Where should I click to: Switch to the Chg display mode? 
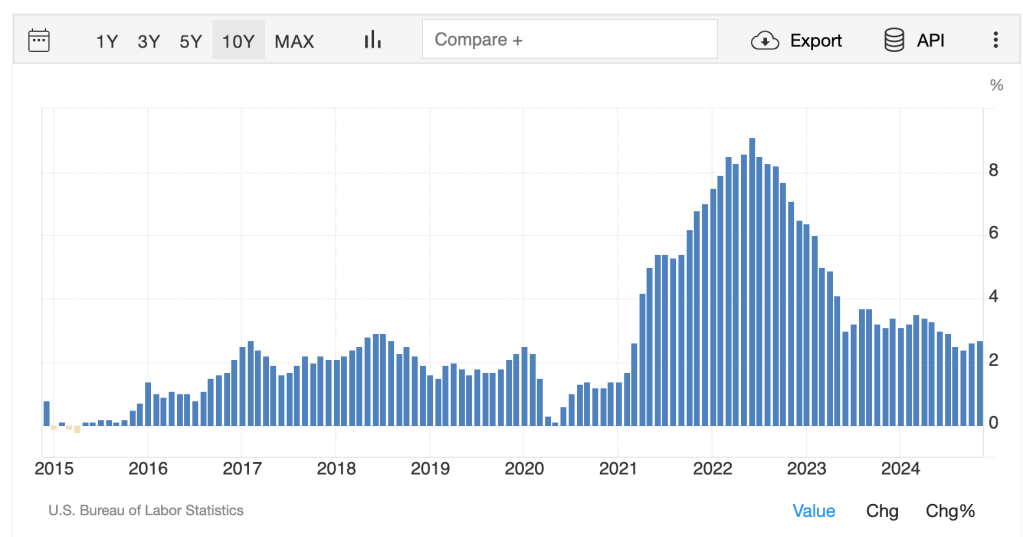click(881, 511)
